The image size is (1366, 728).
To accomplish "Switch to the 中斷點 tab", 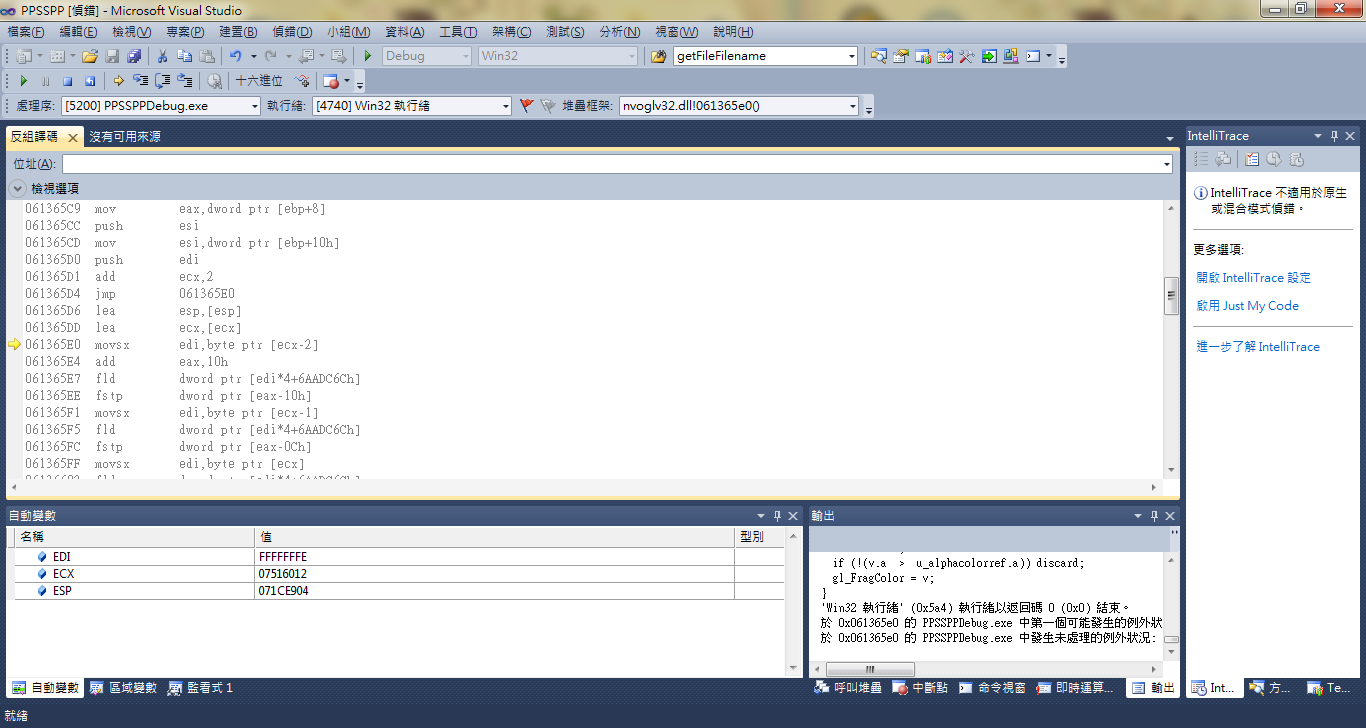I will [919, 688].
